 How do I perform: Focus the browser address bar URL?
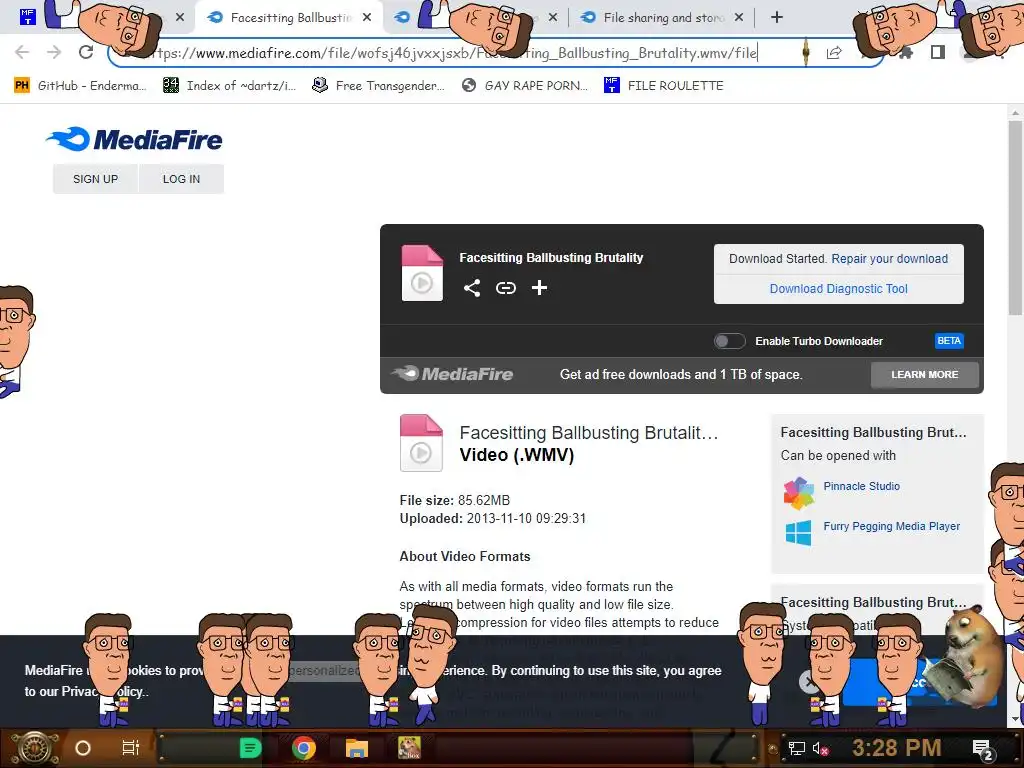tap(451, 53)
